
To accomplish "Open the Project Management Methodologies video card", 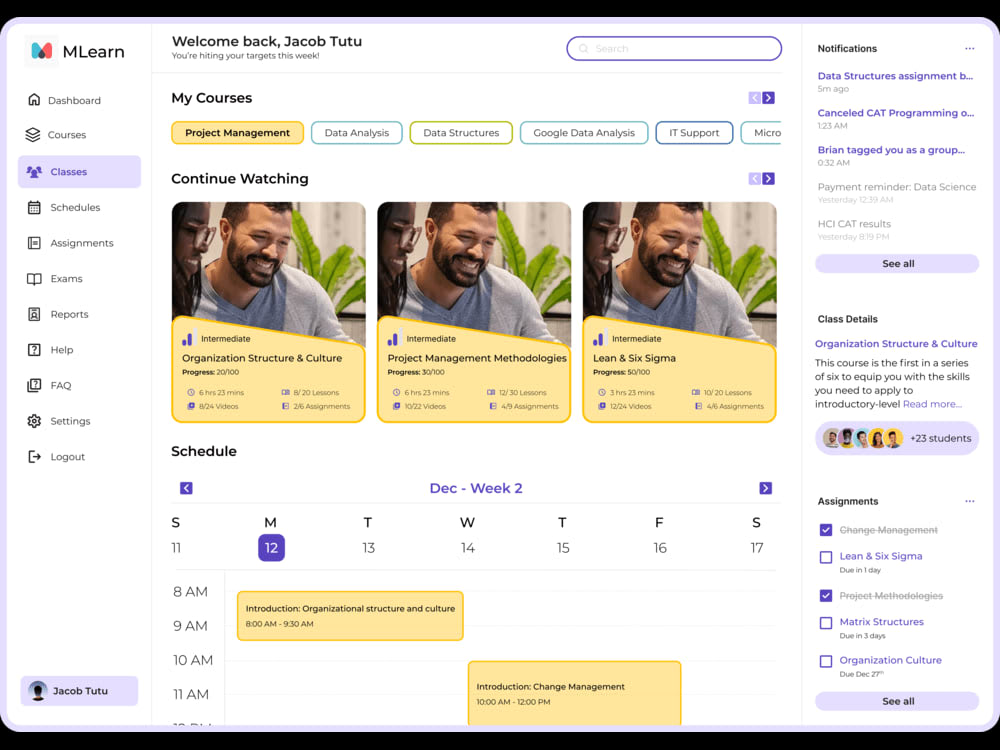I will coord(474,312).
